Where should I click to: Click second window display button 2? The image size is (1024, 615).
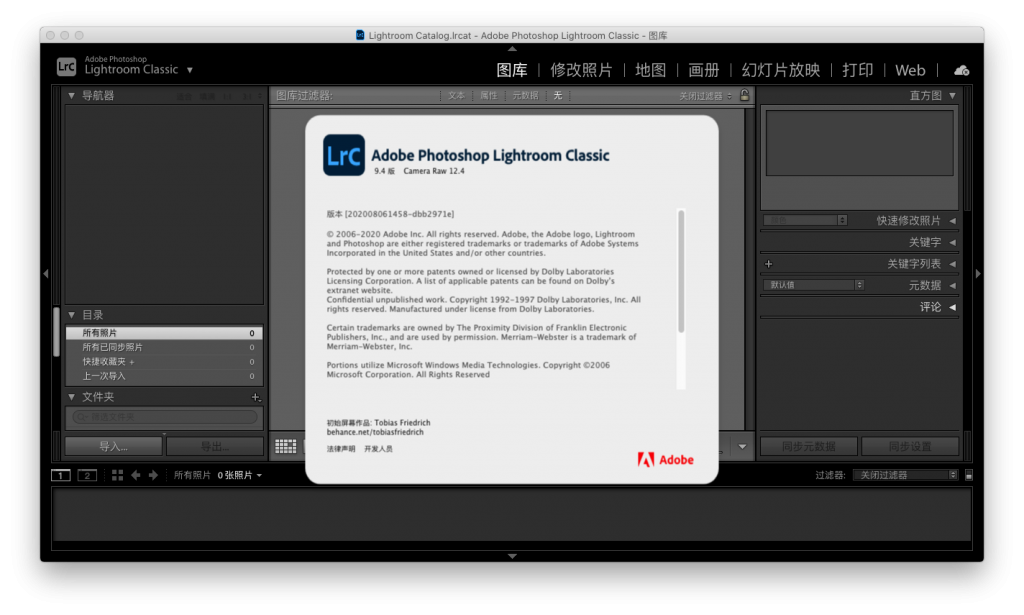87,475
